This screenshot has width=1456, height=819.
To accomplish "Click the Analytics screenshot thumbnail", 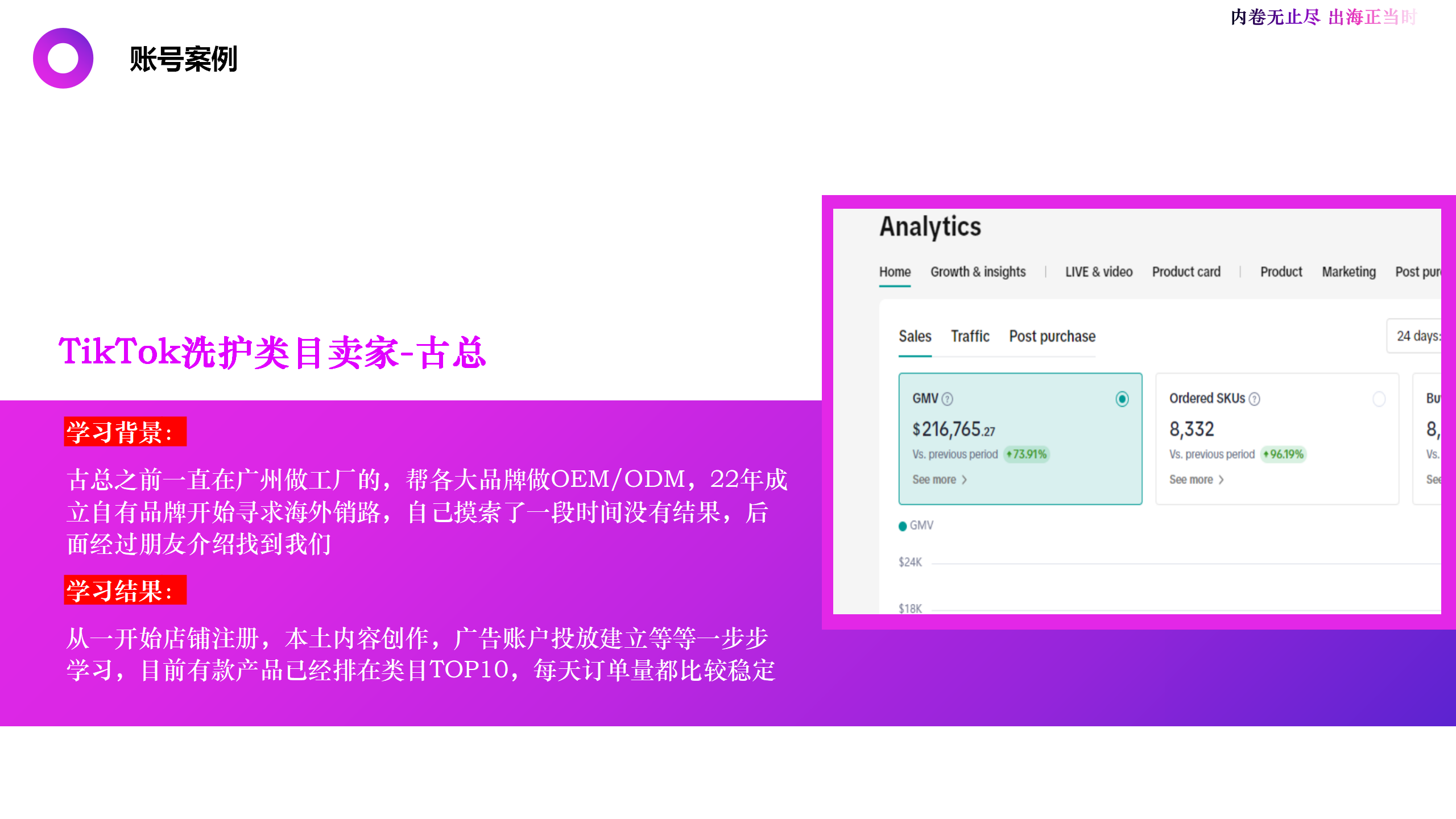I will point(1137,411).
